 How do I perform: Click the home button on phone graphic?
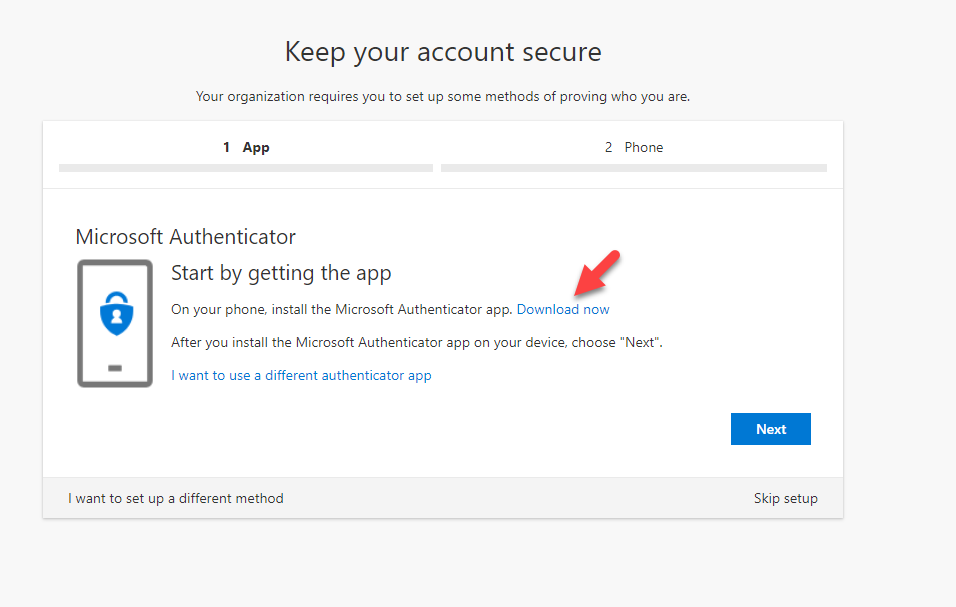[115, 368]
